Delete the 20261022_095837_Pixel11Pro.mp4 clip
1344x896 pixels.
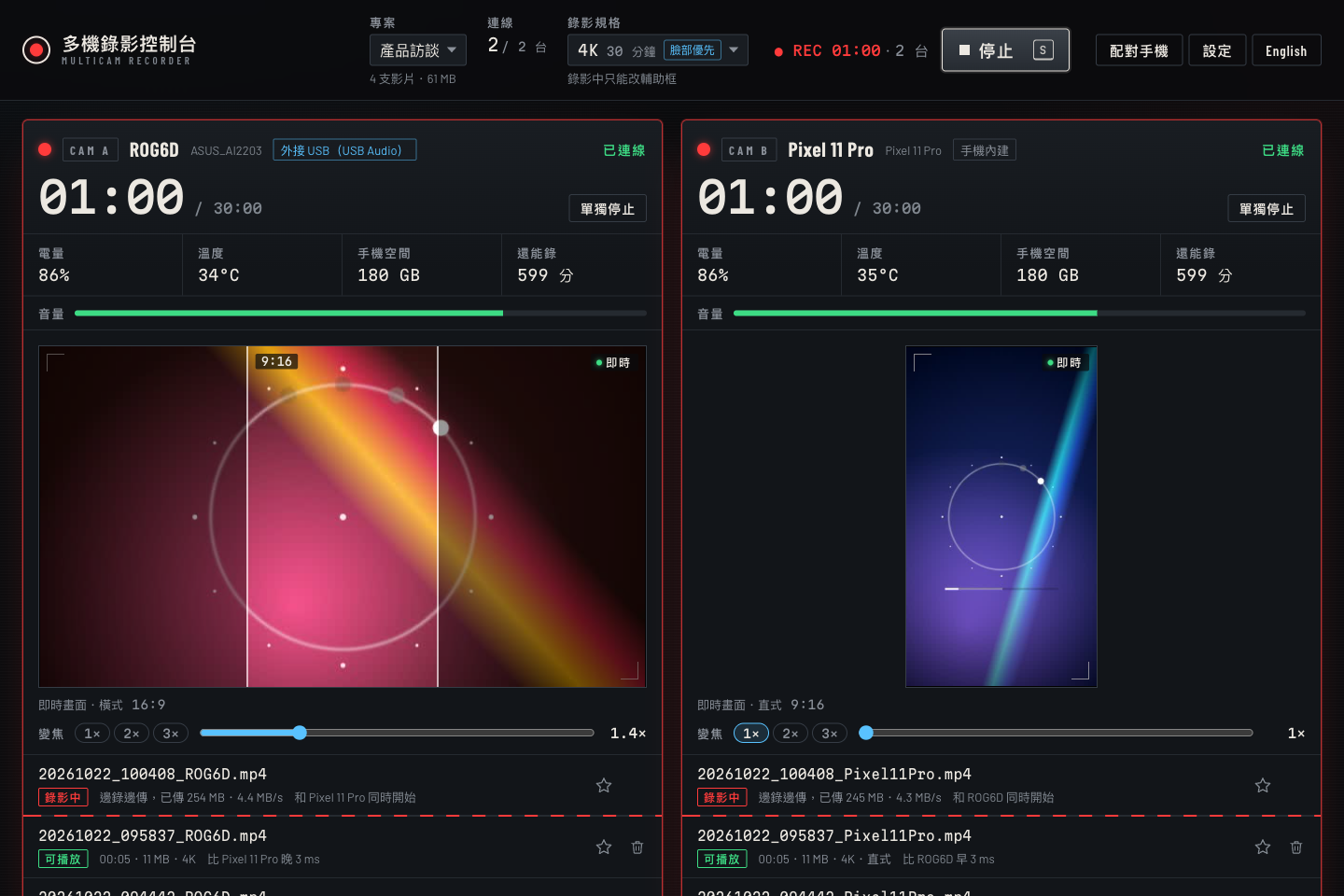click(x=1296, y=847)
